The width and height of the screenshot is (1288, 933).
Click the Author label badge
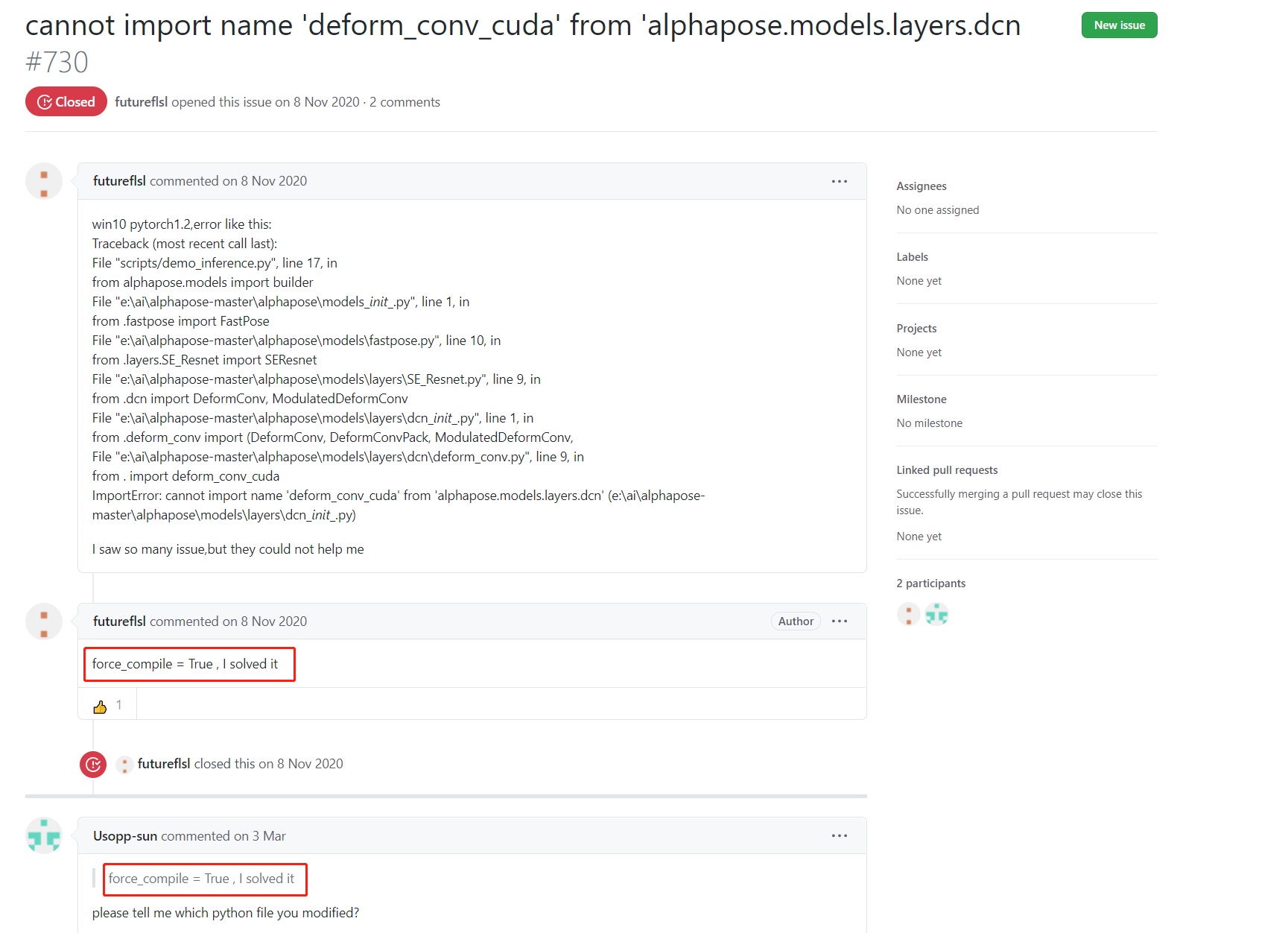pyautogui.click(x=796, y=622)
